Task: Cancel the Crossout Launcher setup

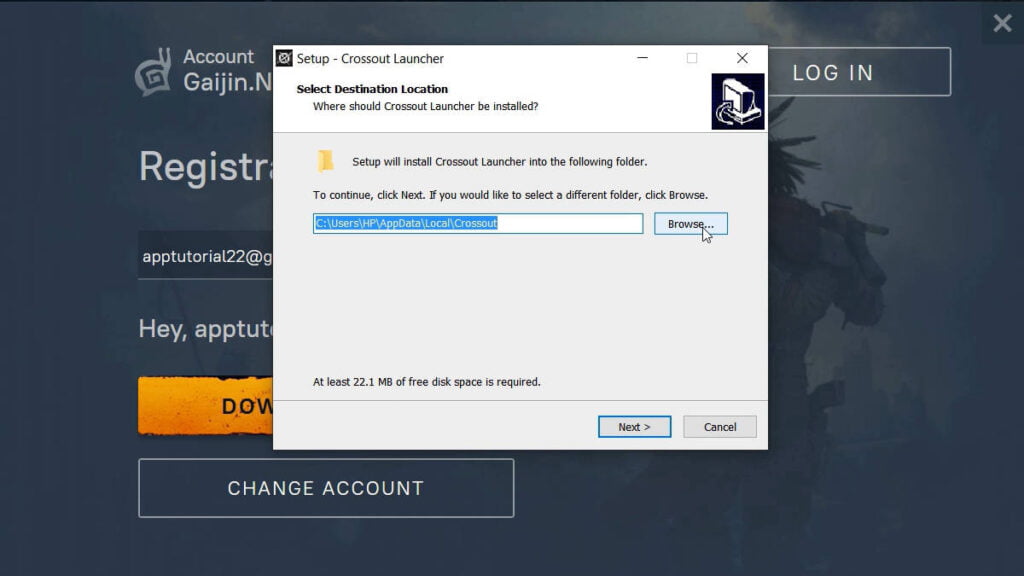Action: (x=719, y=427)
